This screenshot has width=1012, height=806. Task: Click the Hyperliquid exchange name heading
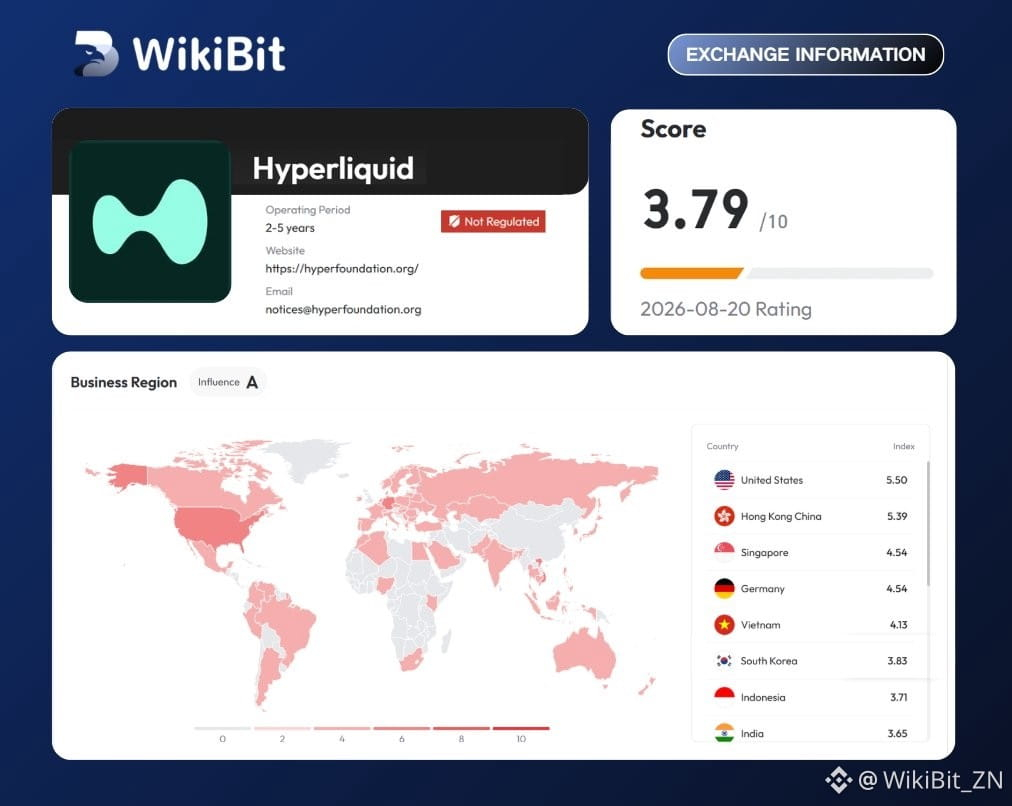coord(333,168)
